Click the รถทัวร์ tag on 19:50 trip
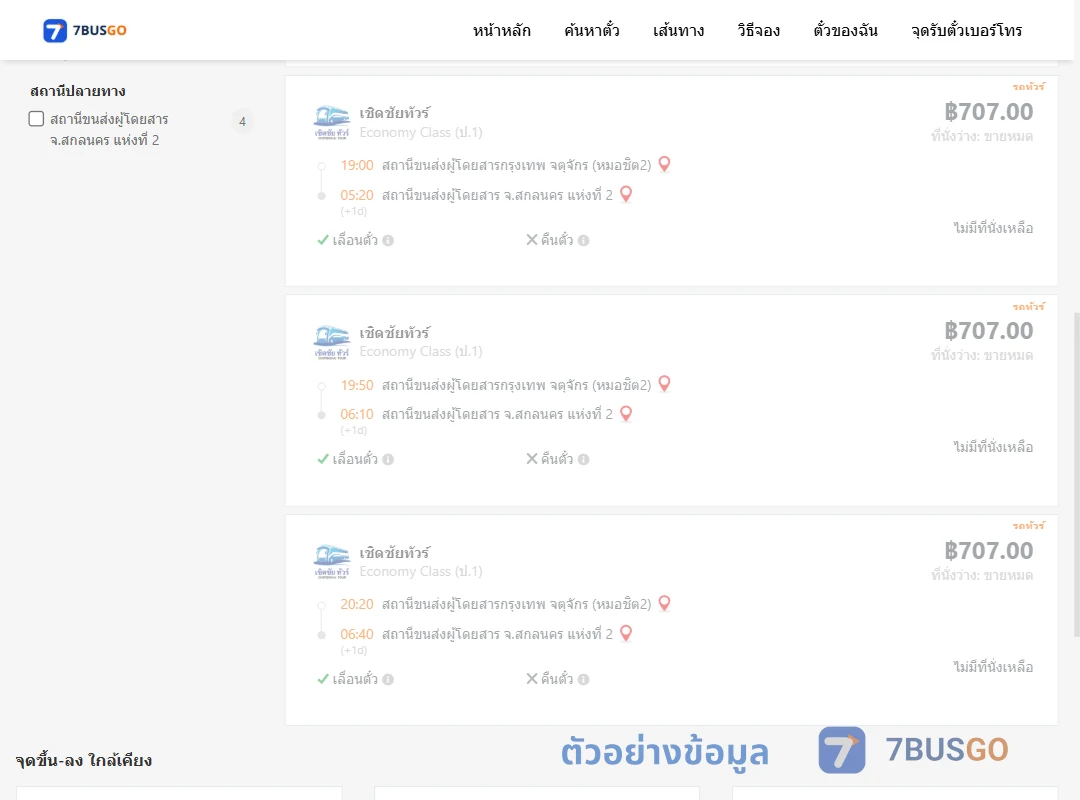Image resolution: width=1080 pixels, height=800 pixels. 1028,306
